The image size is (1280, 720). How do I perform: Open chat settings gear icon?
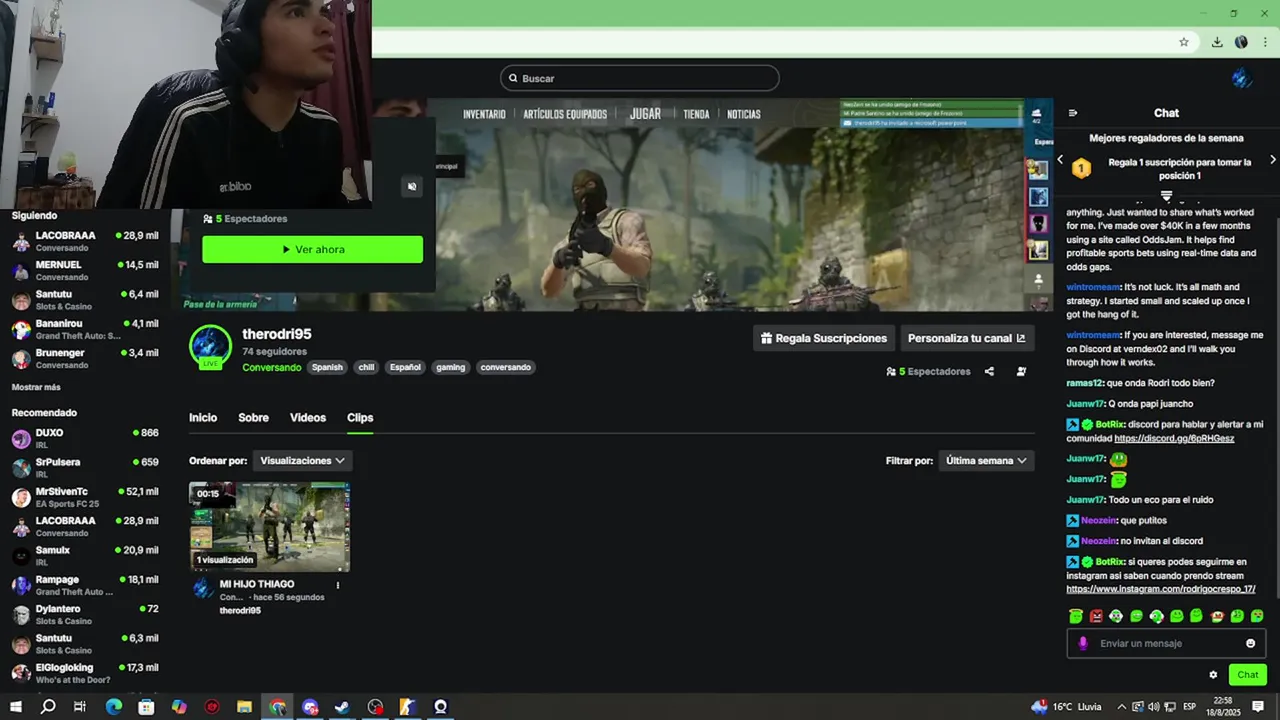point(1213,675)
